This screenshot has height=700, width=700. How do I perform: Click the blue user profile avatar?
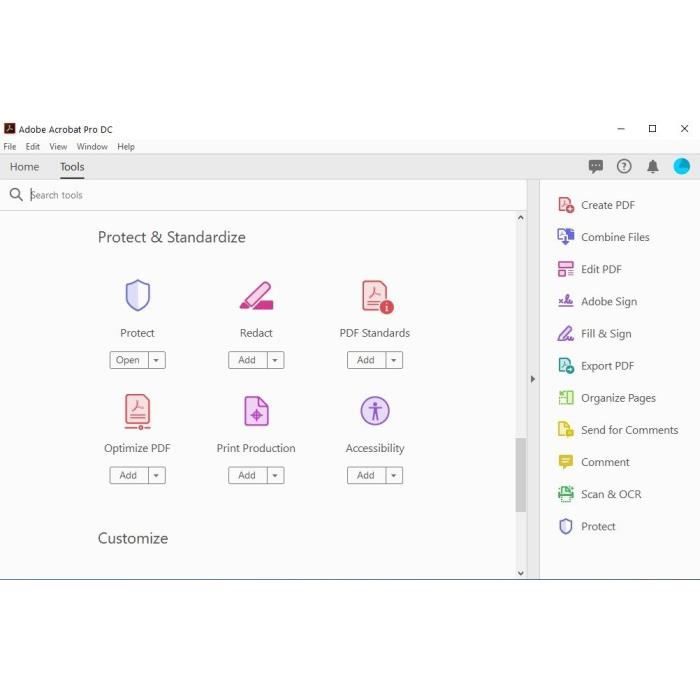click(682, 167)
